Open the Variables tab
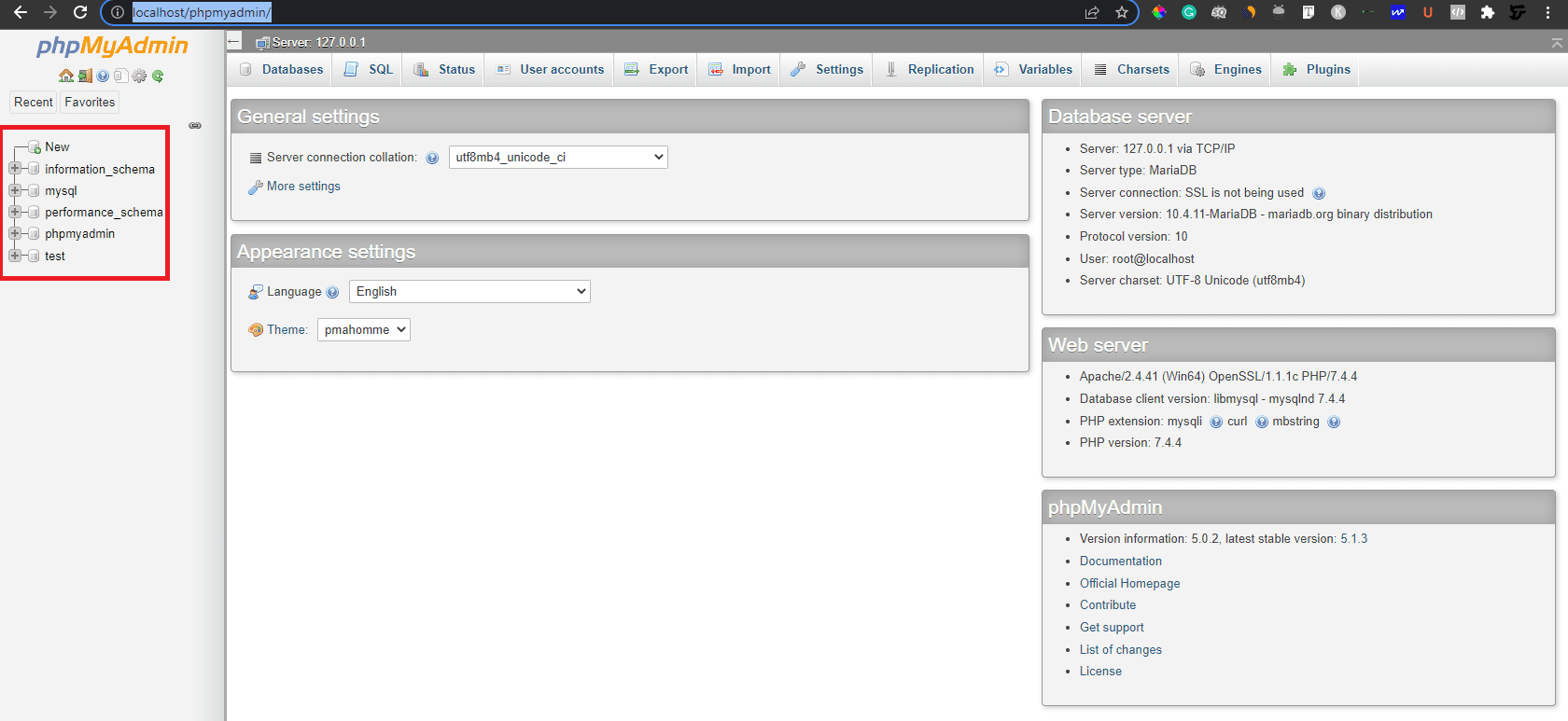Screen dimensions: 1568x721 click(x=1033, y=70)
